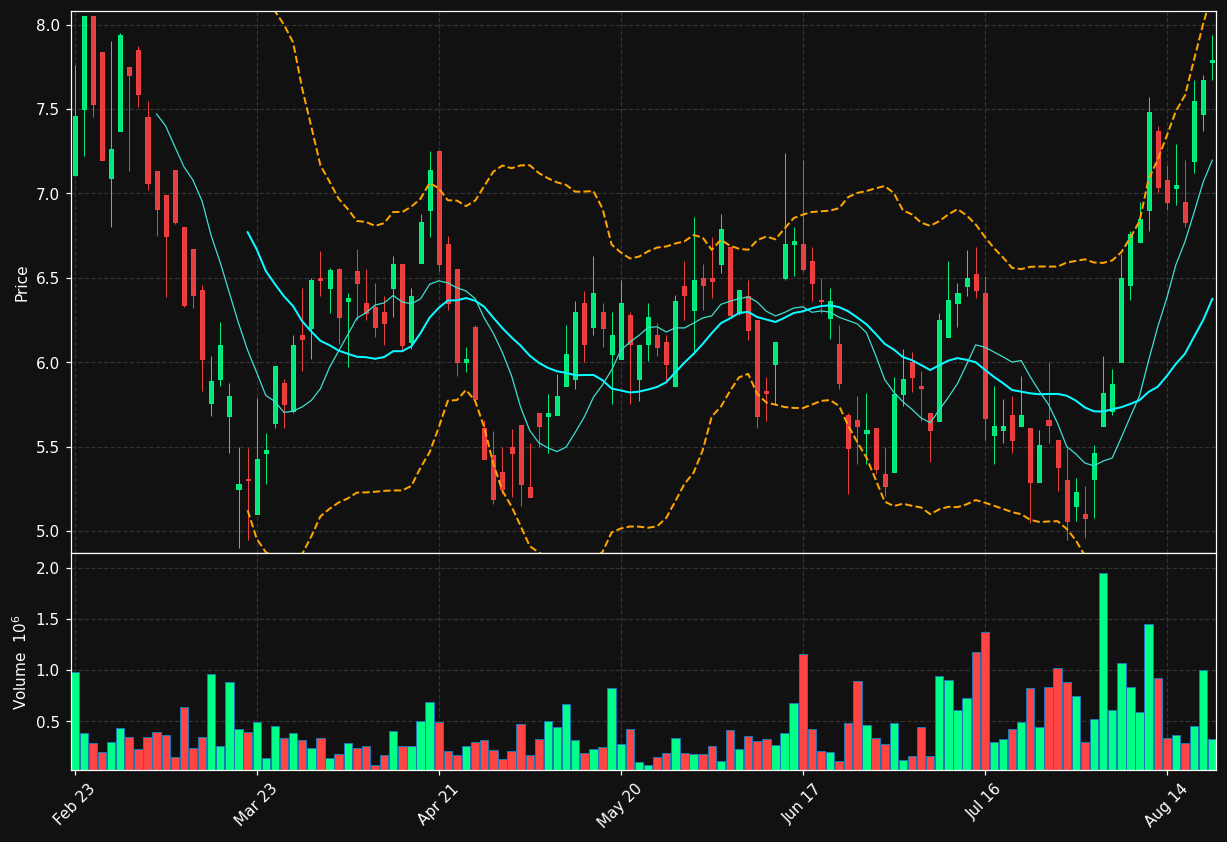
Task: Click the Apr 21 date label
Action: coord(440,804)
